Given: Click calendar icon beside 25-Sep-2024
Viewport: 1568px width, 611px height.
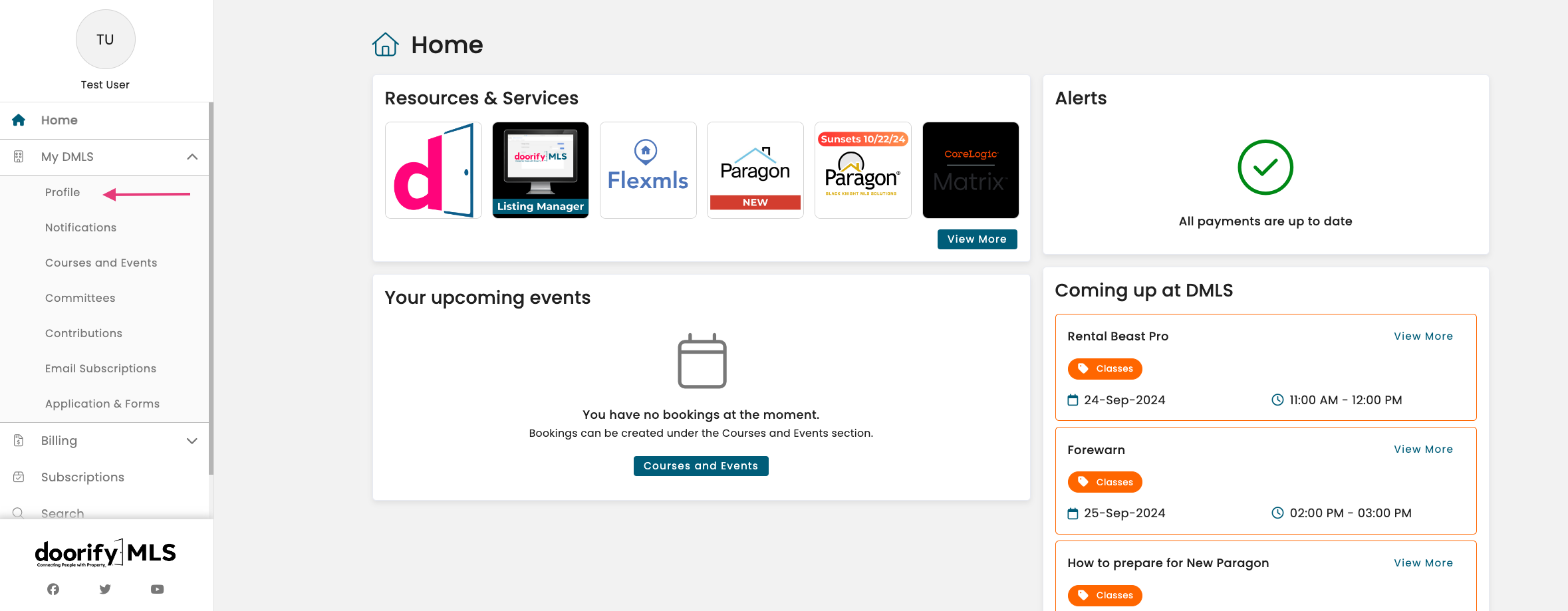Looking at the screenshot, I should (1073, 513).
